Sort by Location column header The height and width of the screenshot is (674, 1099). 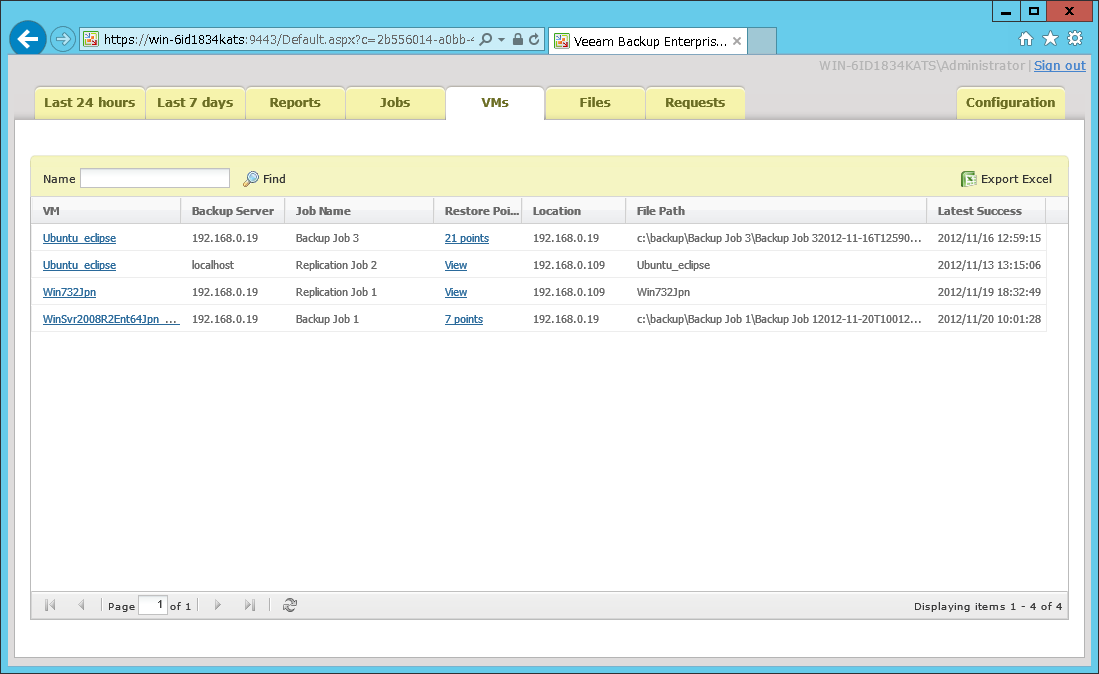pos(574,211)
